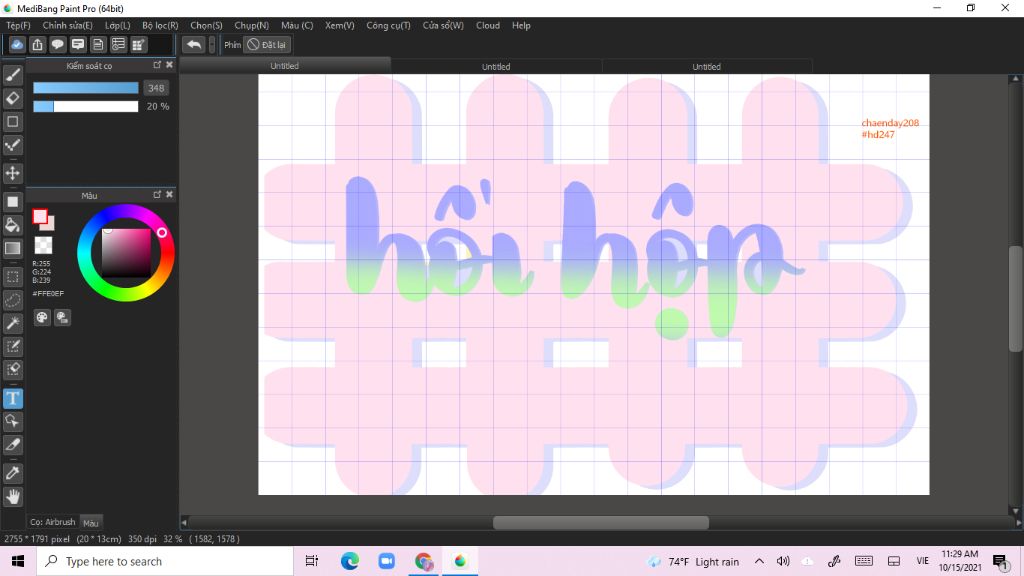This screenshot has width=1024, height=576.
Task: Click the comment box toolbar icon
Action: tap(78, 44)
